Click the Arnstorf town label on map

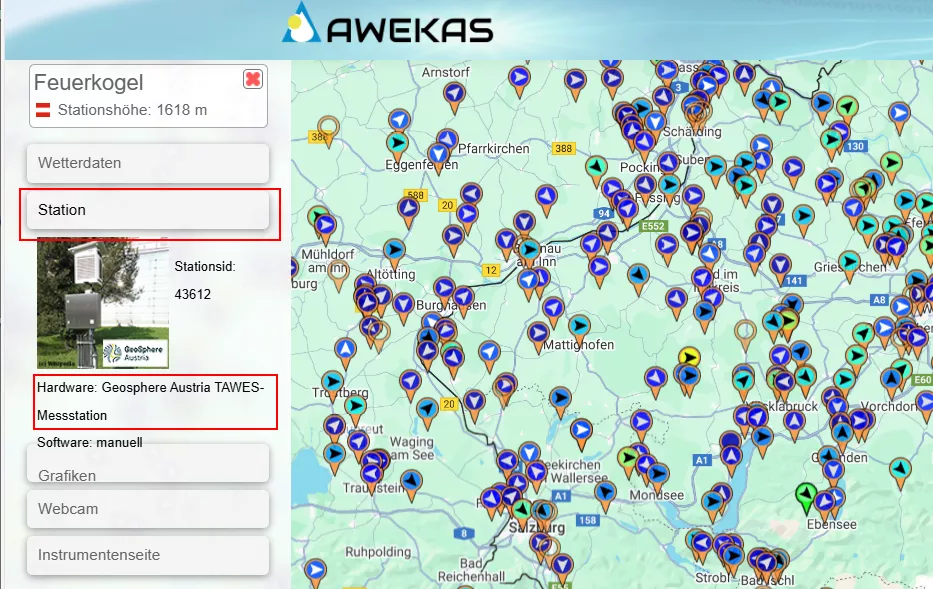(x=446, y=73)
